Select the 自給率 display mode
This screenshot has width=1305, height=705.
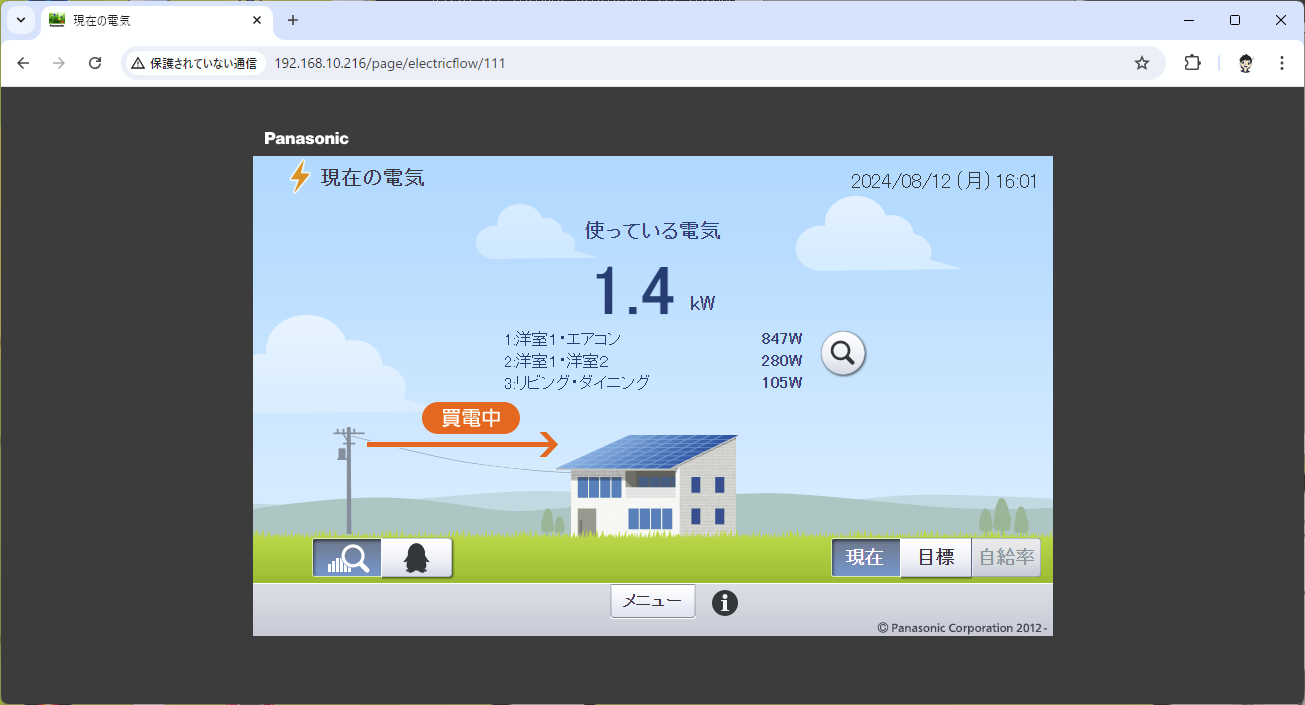point(1006,558)
